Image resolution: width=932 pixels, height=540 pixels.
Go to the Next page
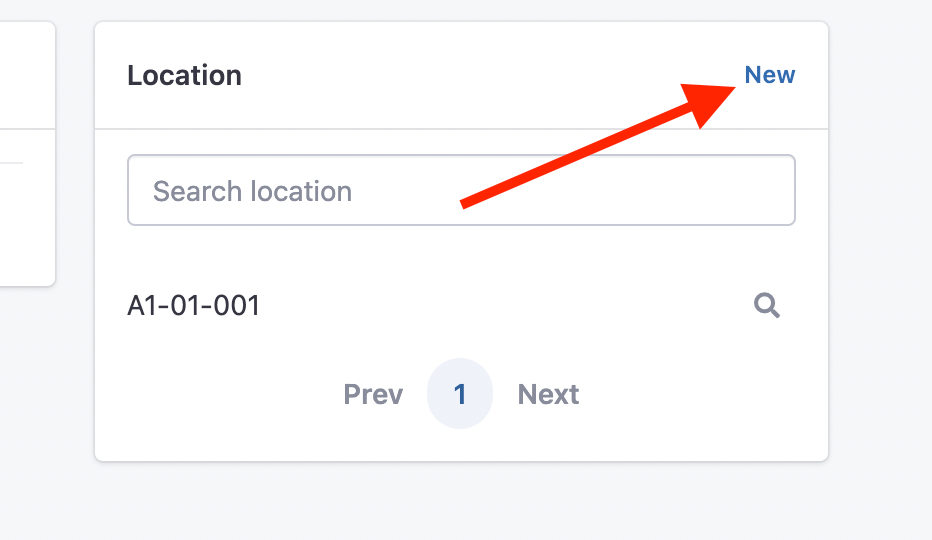tap(548, 394)
